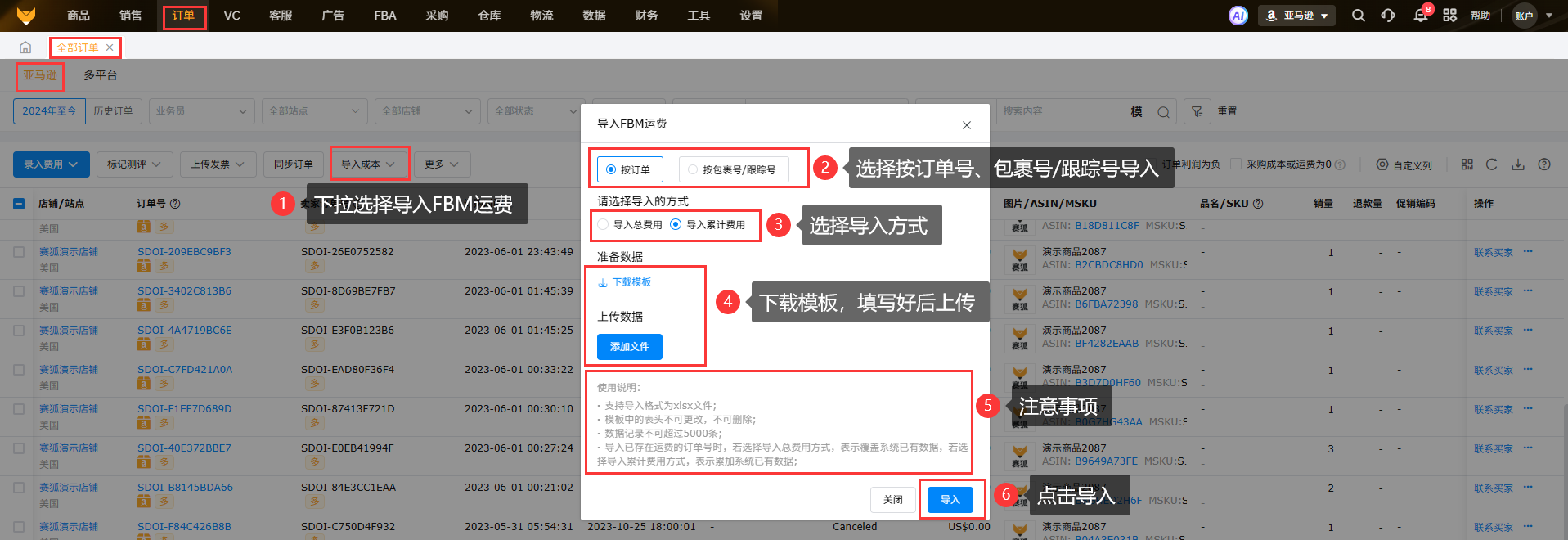Viewport: 1568px width, 540px height.
Task: Open notifications bell with badge 8
Action: [1421, 15]
